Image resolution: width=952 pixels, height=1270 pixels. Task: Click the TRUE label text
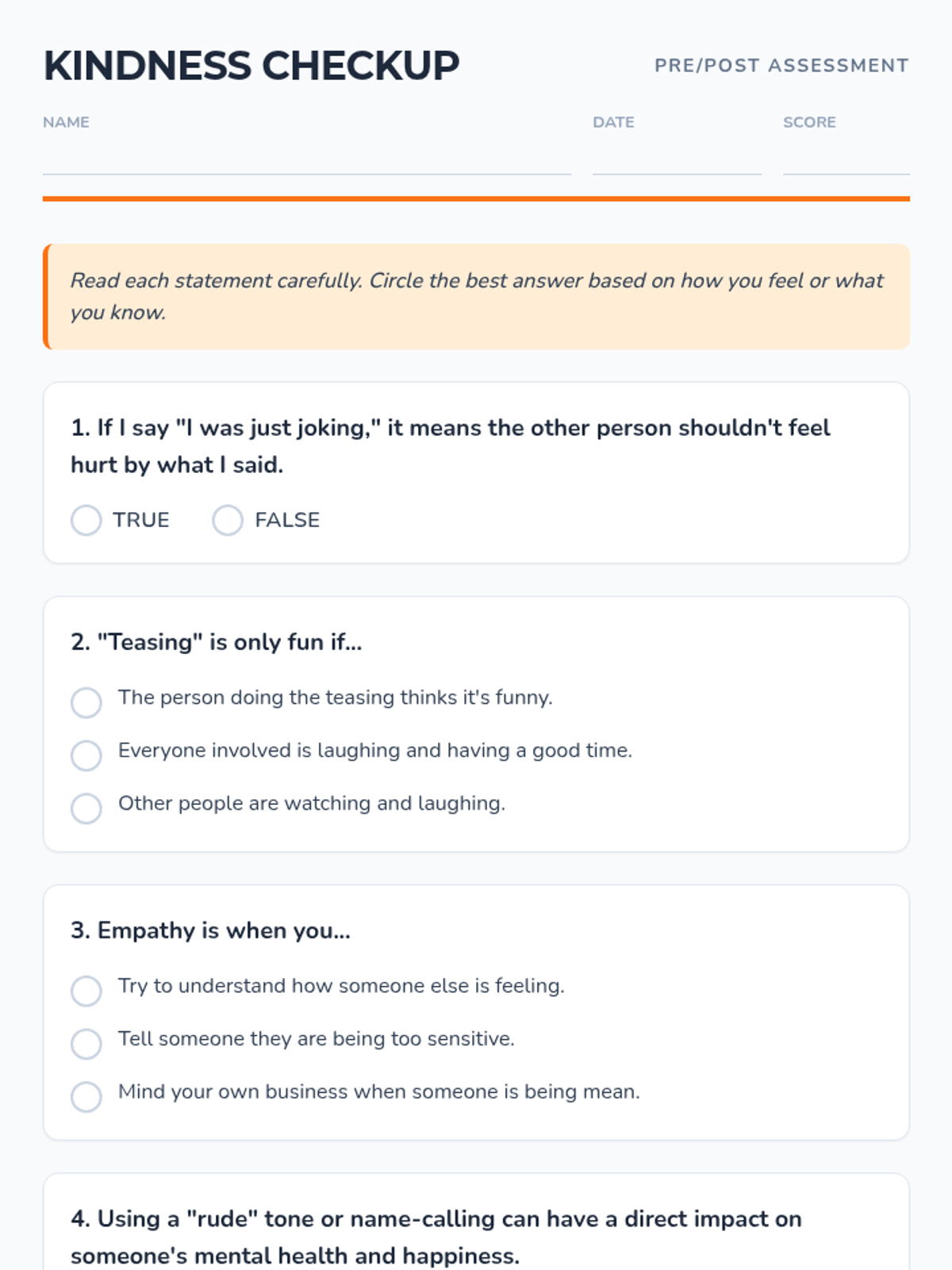tap(141, 521)
